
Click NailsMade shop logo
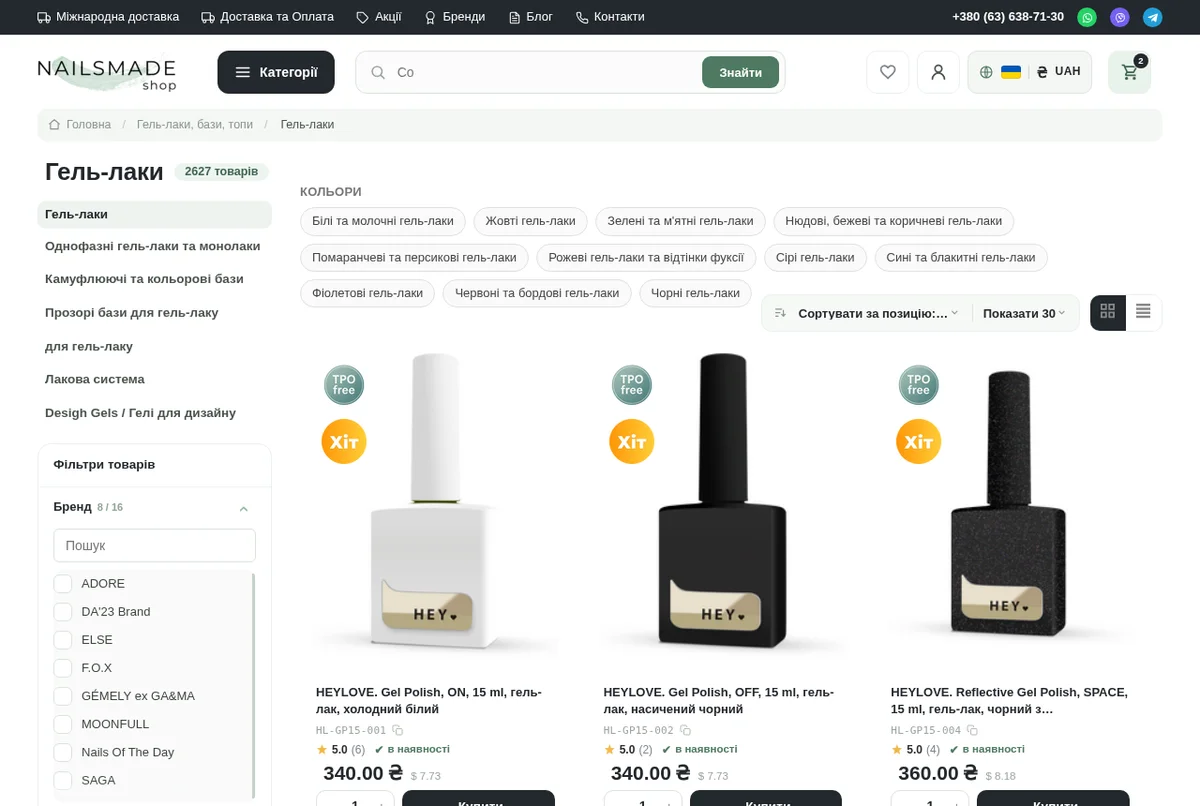coord(107,73)
